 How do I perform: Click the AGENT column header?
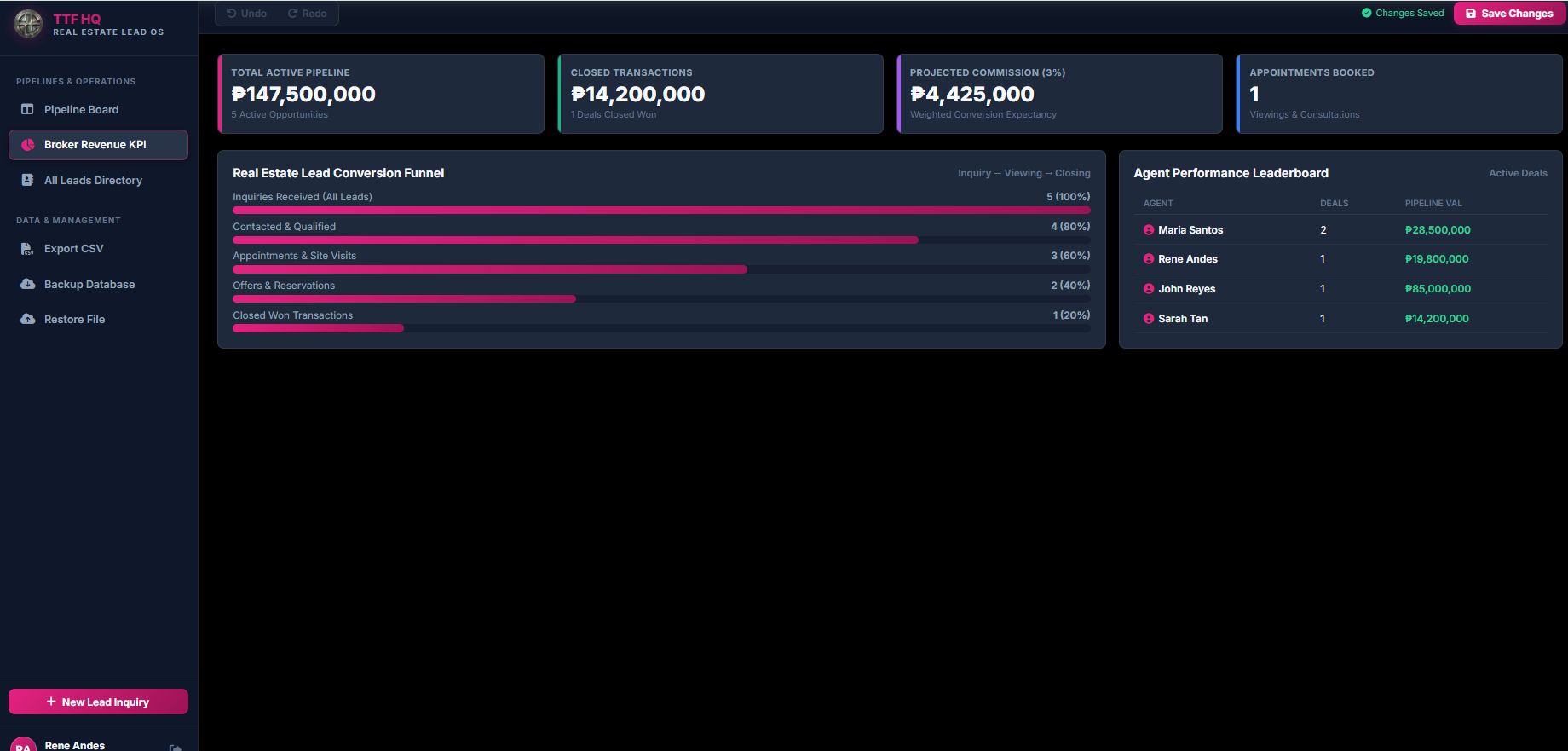tap(1158, 203)
